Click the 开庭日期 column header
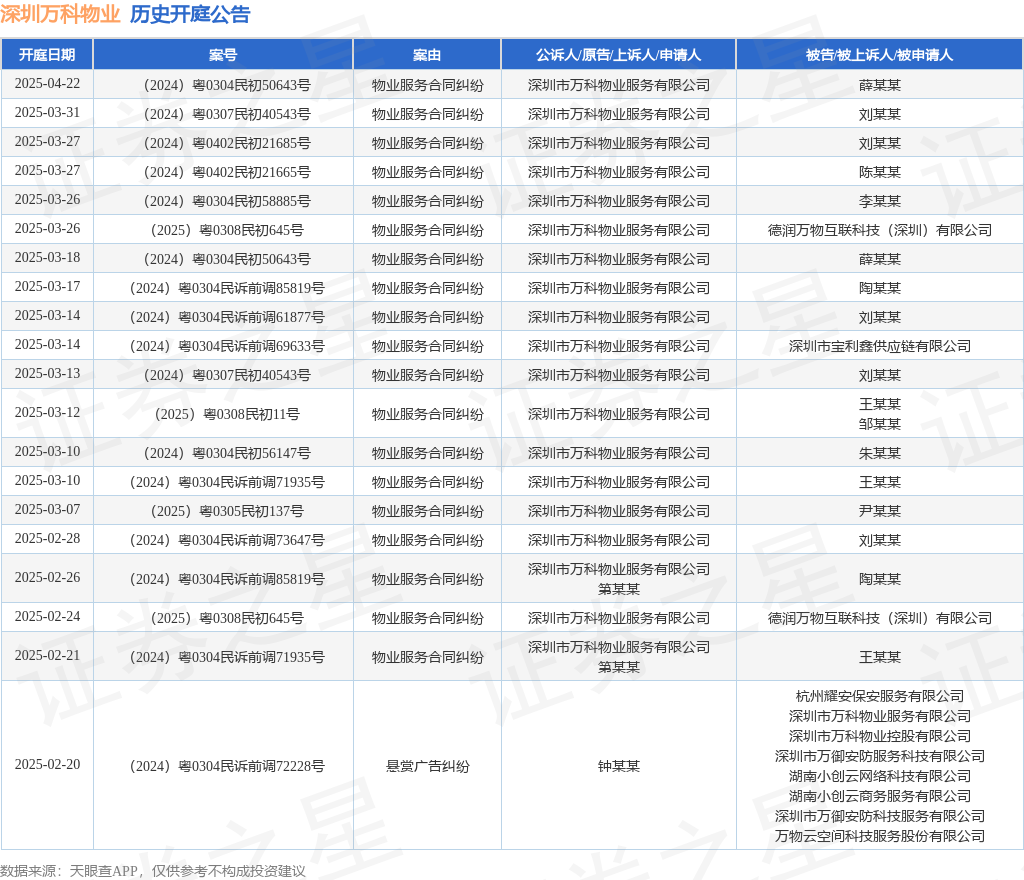Viewport: 1024px width, 880px height. (x=47, y=55)
